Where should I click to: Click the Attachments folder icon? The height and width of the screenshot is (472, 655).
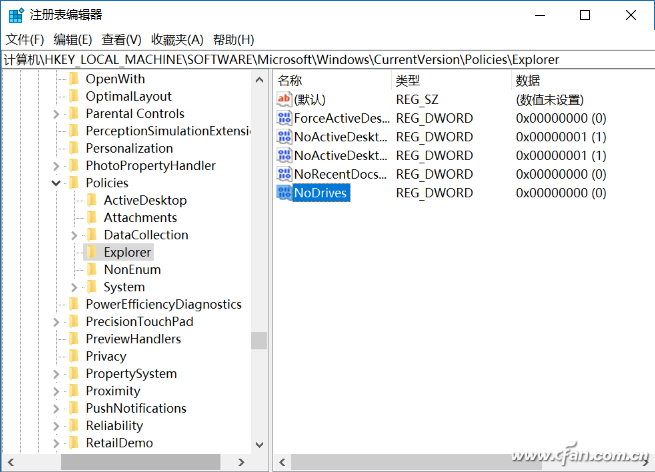(92, 218)
